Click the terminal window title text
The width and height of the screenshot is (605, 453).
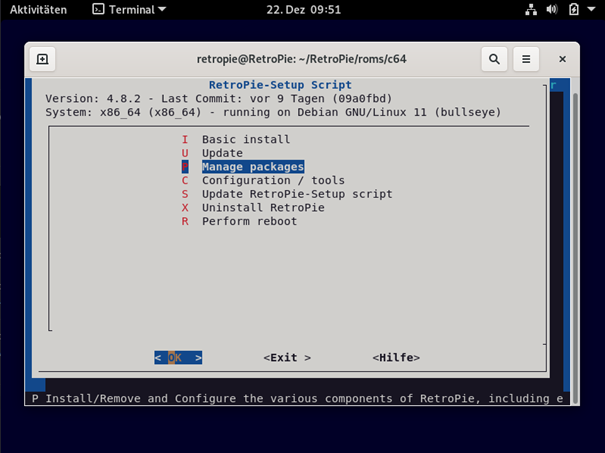pos(301,59)
